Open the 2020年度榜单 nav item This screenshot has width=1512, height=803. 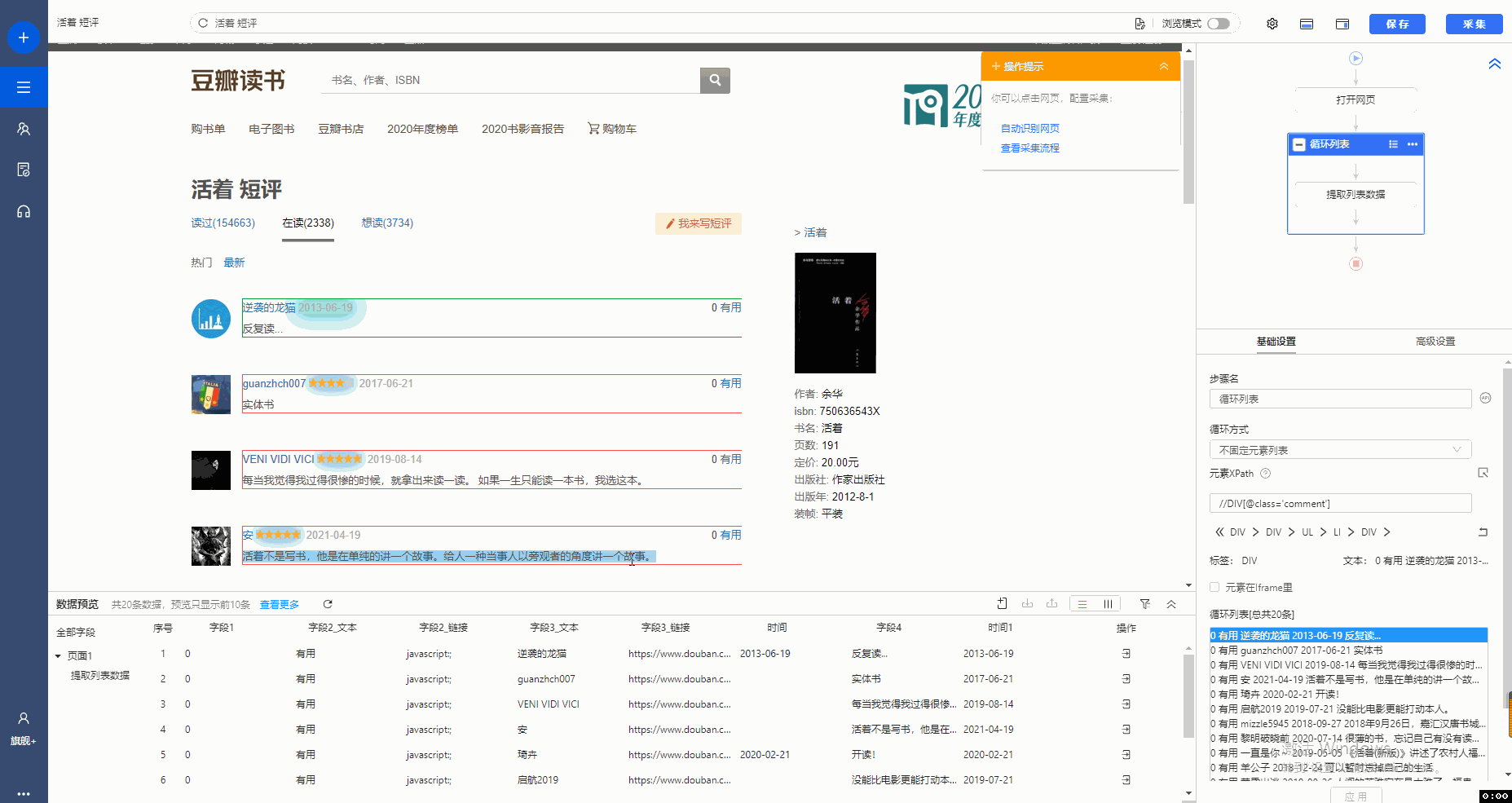click(422, 129)
